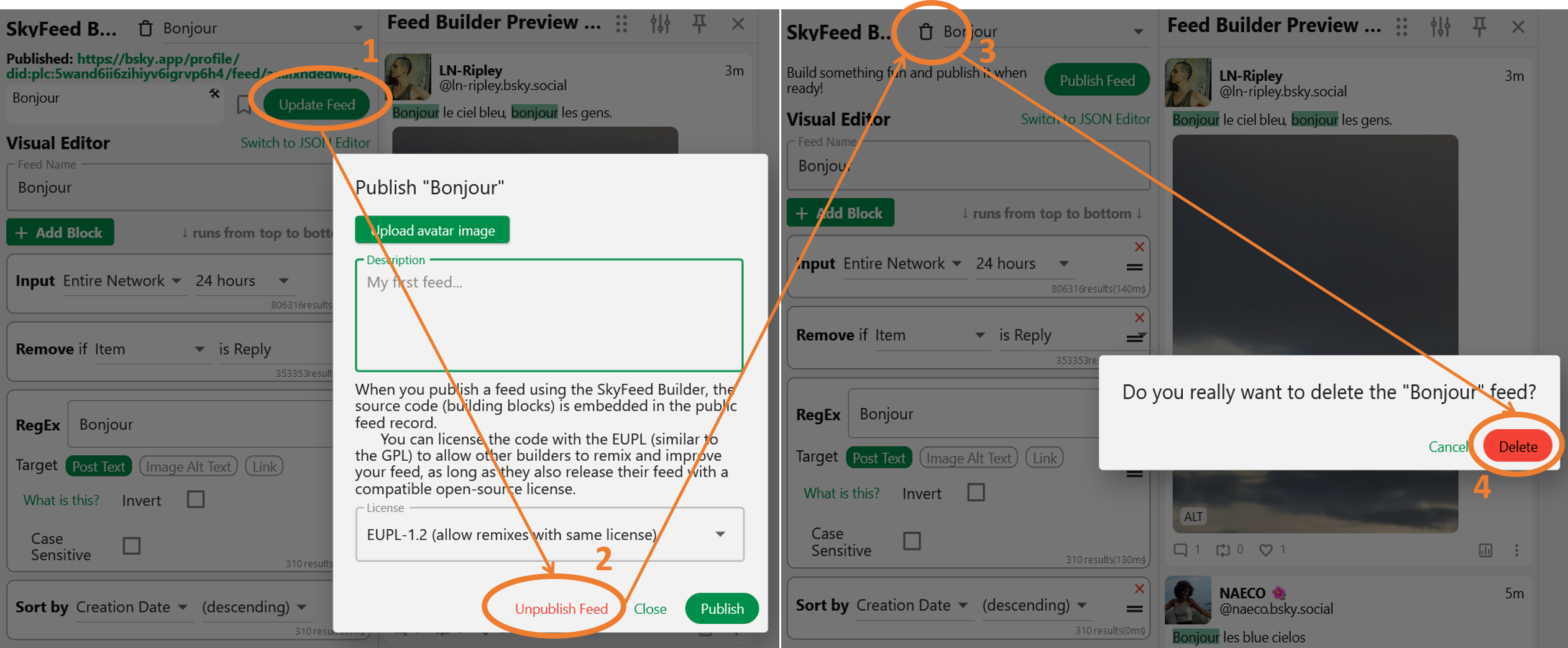This screenshot has height=648, width=1568.
Task: Click Switch to JSON Editor in right screenshot
Action: pyautogui.click(x=1085, y=119)
